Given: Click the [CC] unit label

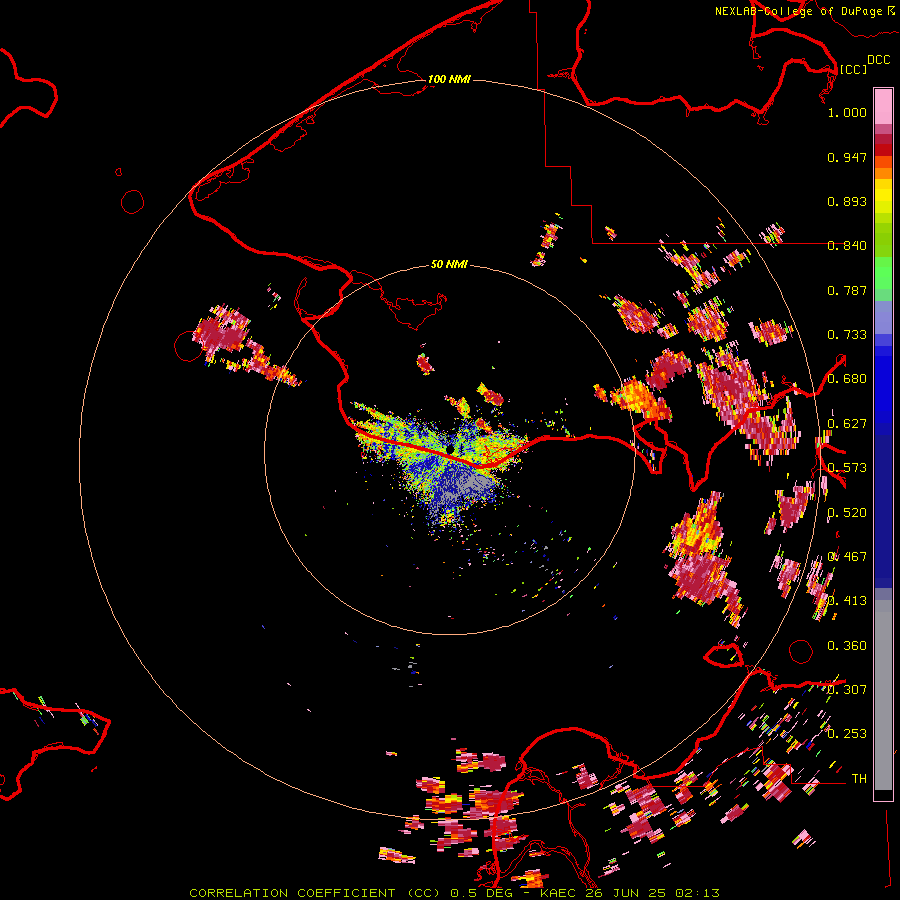Looking at the screenshot, I should (x=854, y=69).
